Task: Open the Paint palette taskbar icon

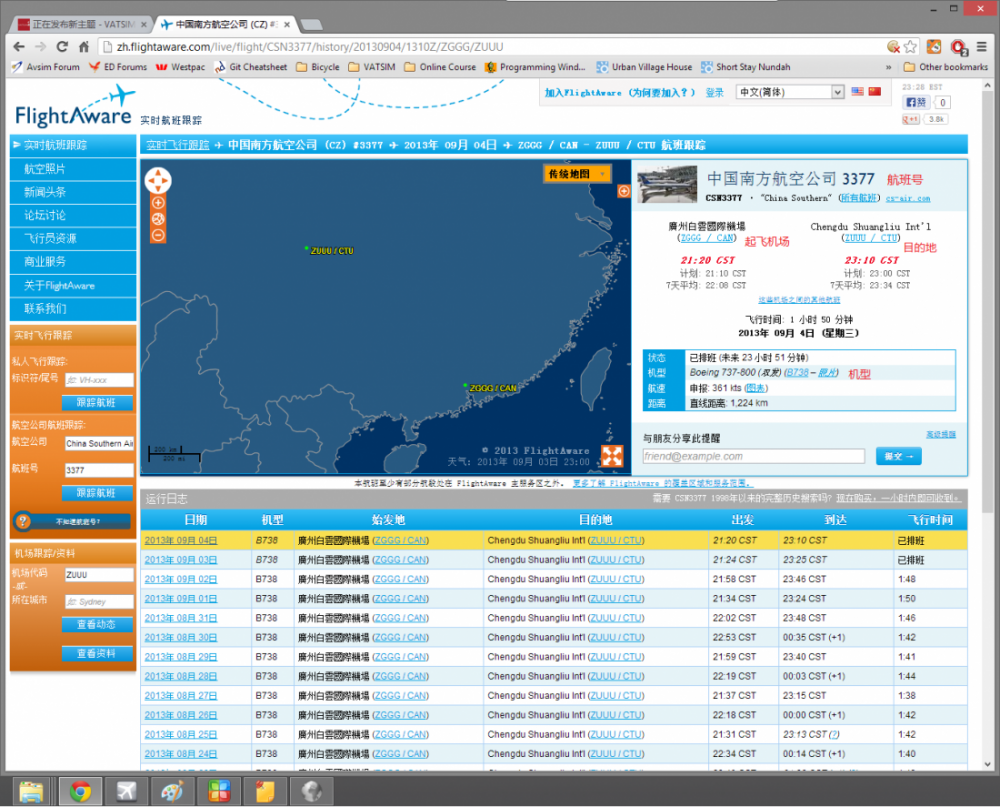Action: click(173, 791)
